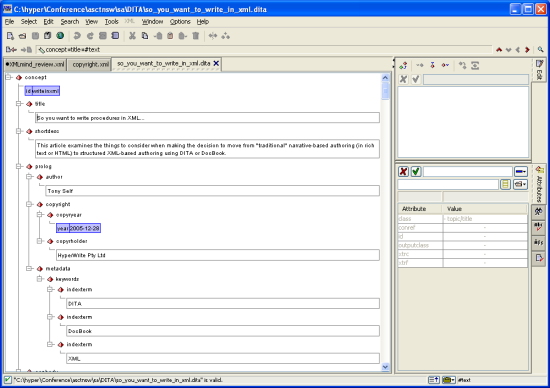Select the vertical Edit side tab
The width and height of the screenshot is (550, 388).
click(539, 70)
